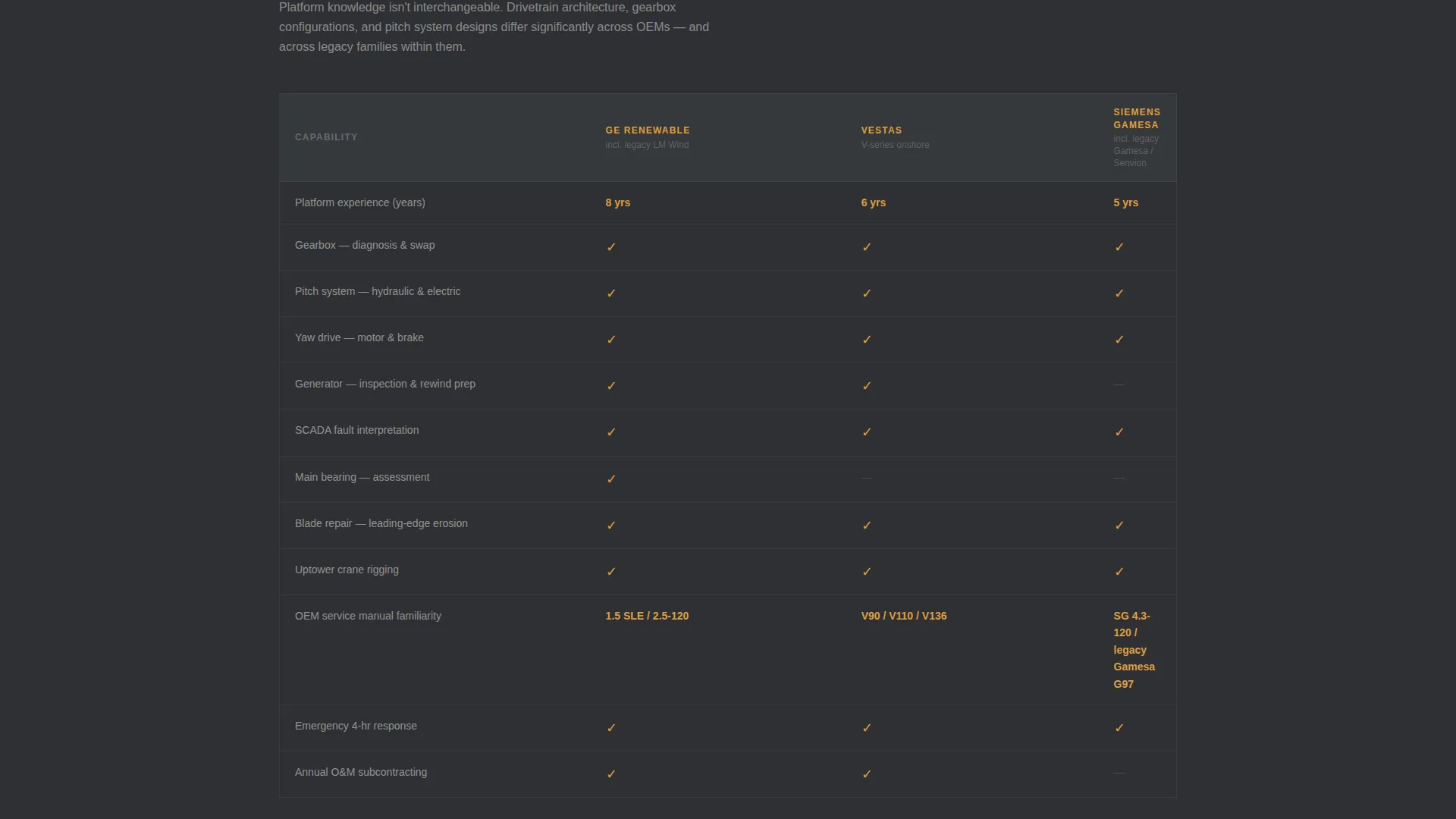Click the 'Platform knowledge isn't interchangeable' paragraph

tap(494, 27)
